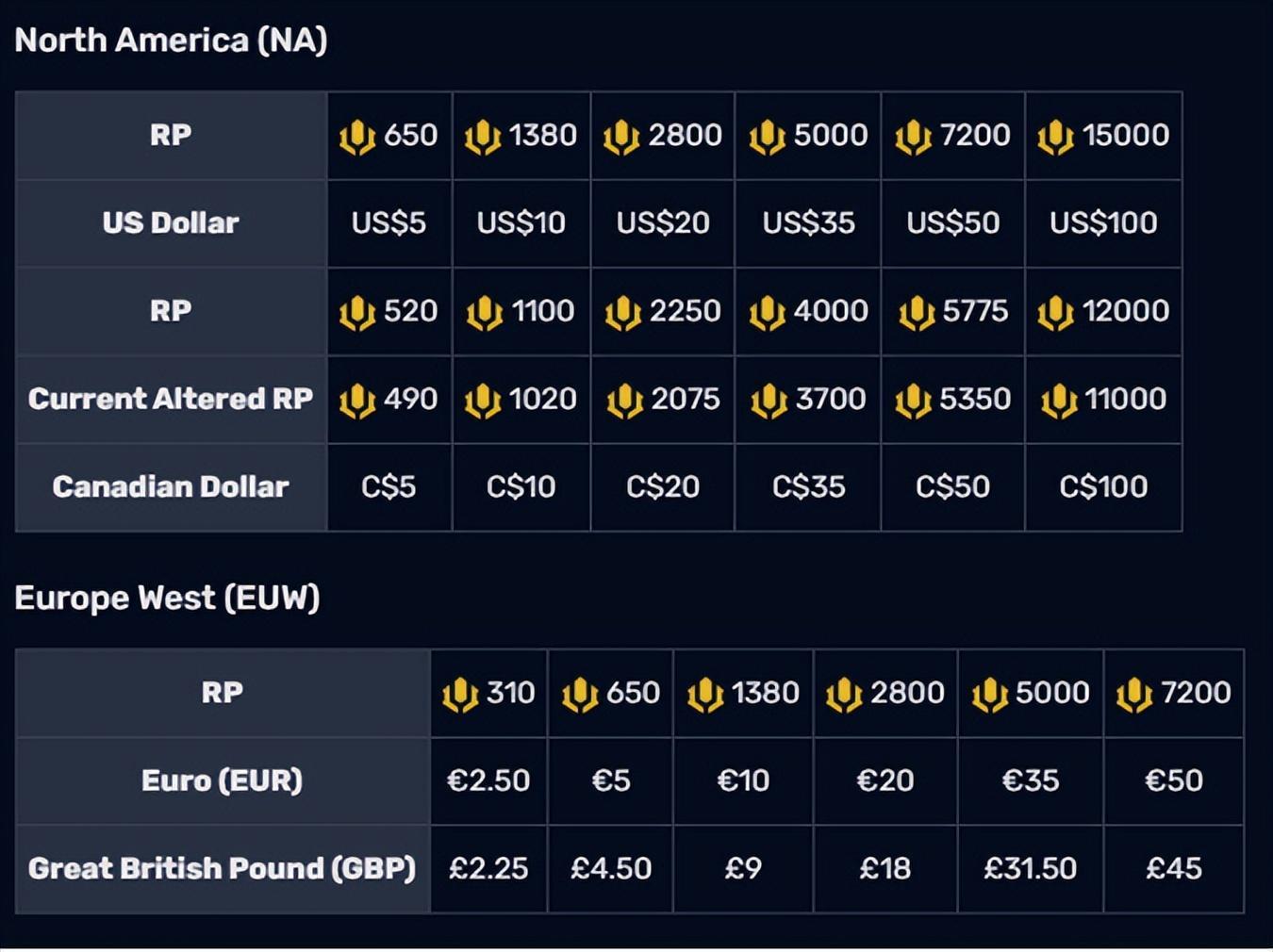Select the US$100 price cell
The height and width of the screenshot is (952, 1273).
[x=1103, y=223]
